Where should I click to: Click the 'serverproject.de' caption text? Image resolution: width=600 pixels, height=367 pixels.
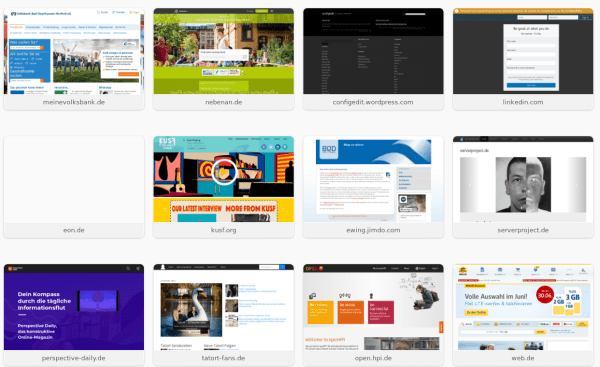point(523,230)
